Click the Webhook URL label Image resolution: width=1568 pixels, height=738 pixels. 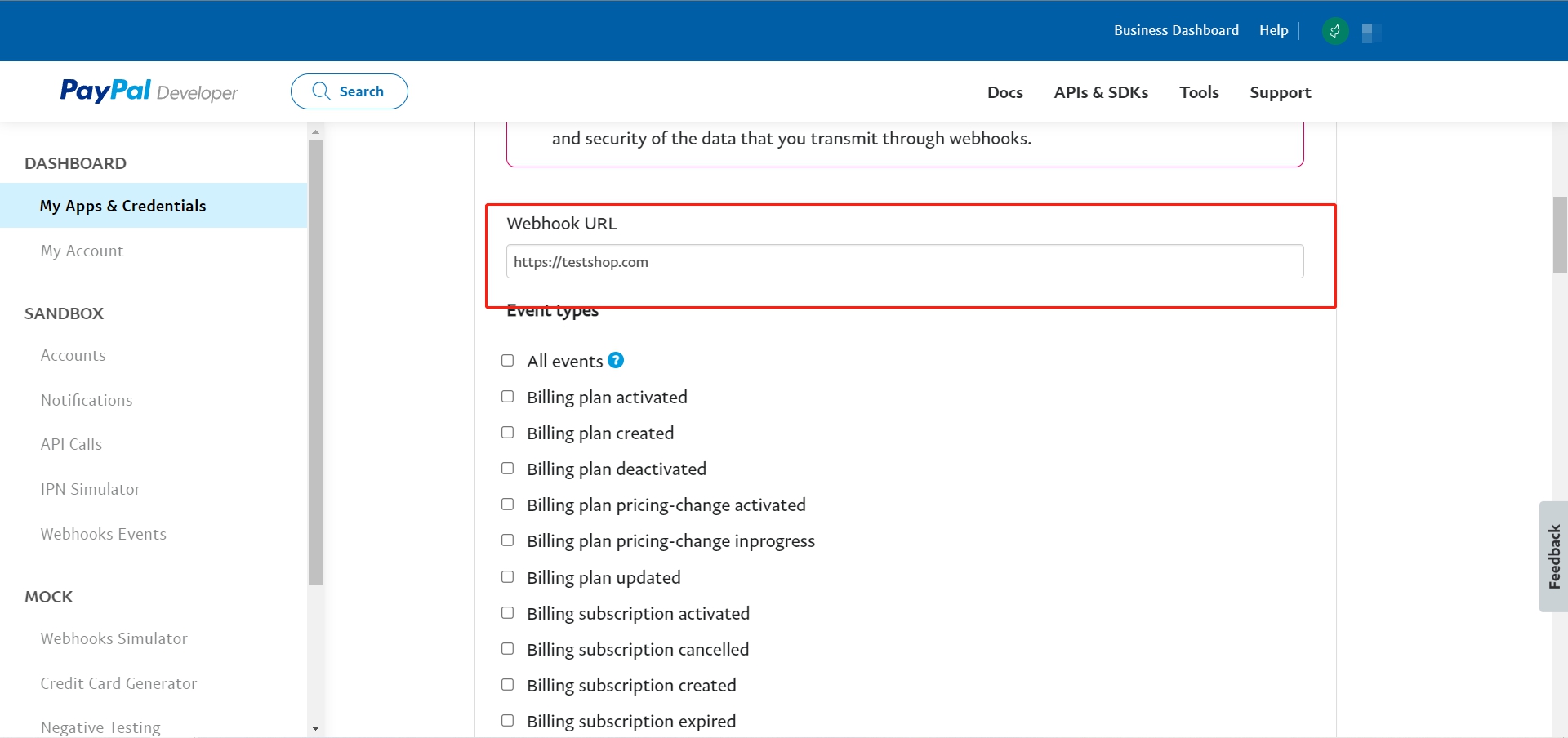[x=562, y=223]
